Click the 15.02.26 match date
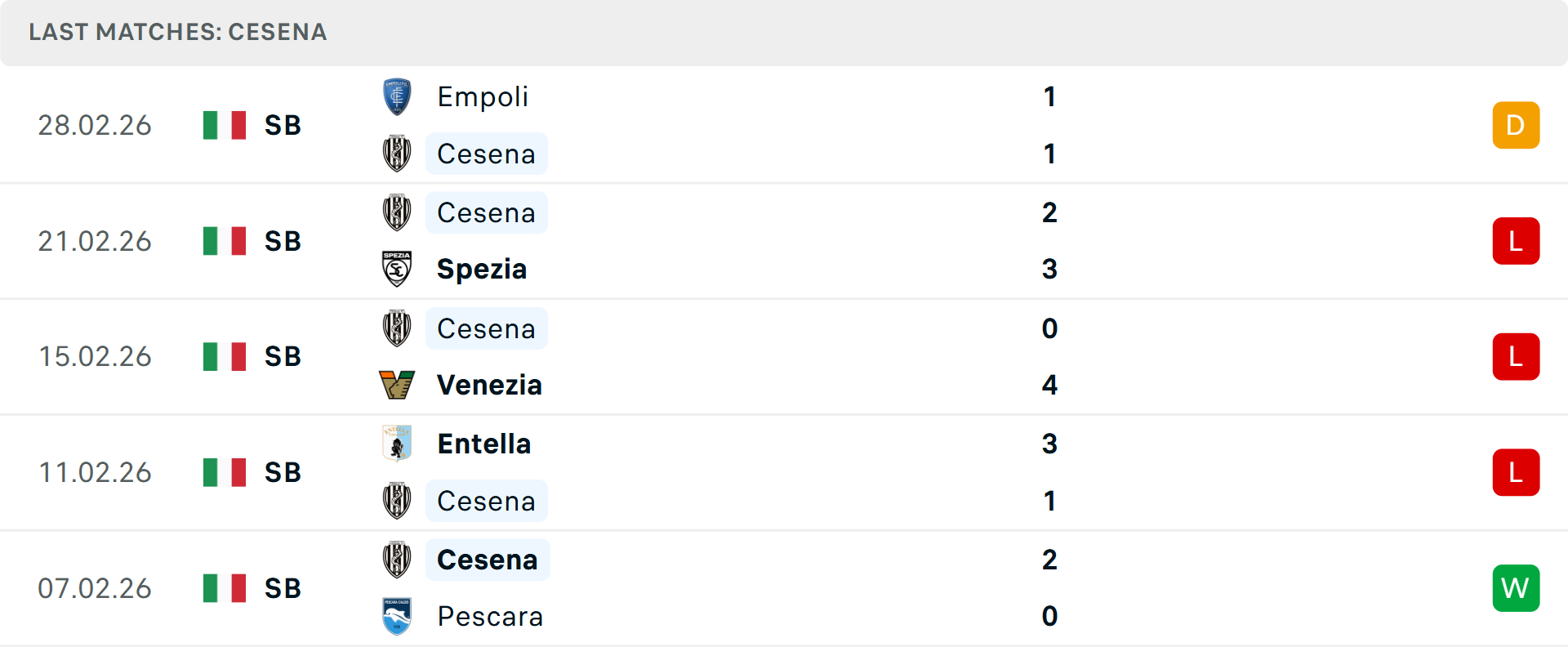Screen dimensions: 1568x647 (95, 357)
